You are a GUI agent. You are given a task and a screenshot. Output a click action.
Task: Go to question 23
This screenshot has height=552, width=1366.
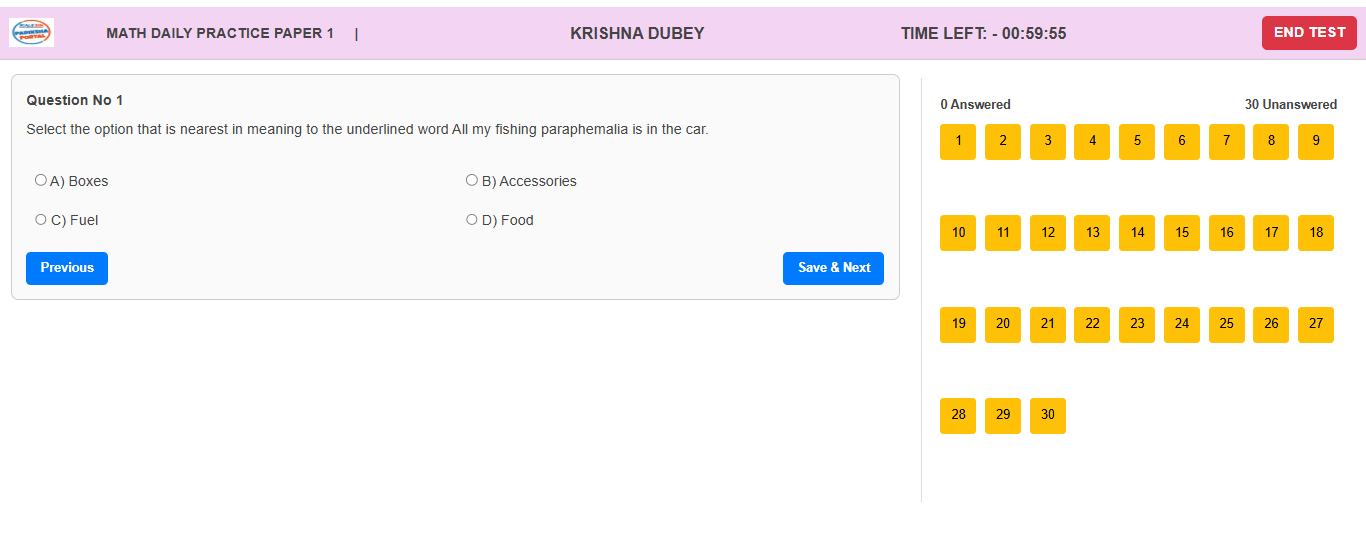click(1137, 325)
